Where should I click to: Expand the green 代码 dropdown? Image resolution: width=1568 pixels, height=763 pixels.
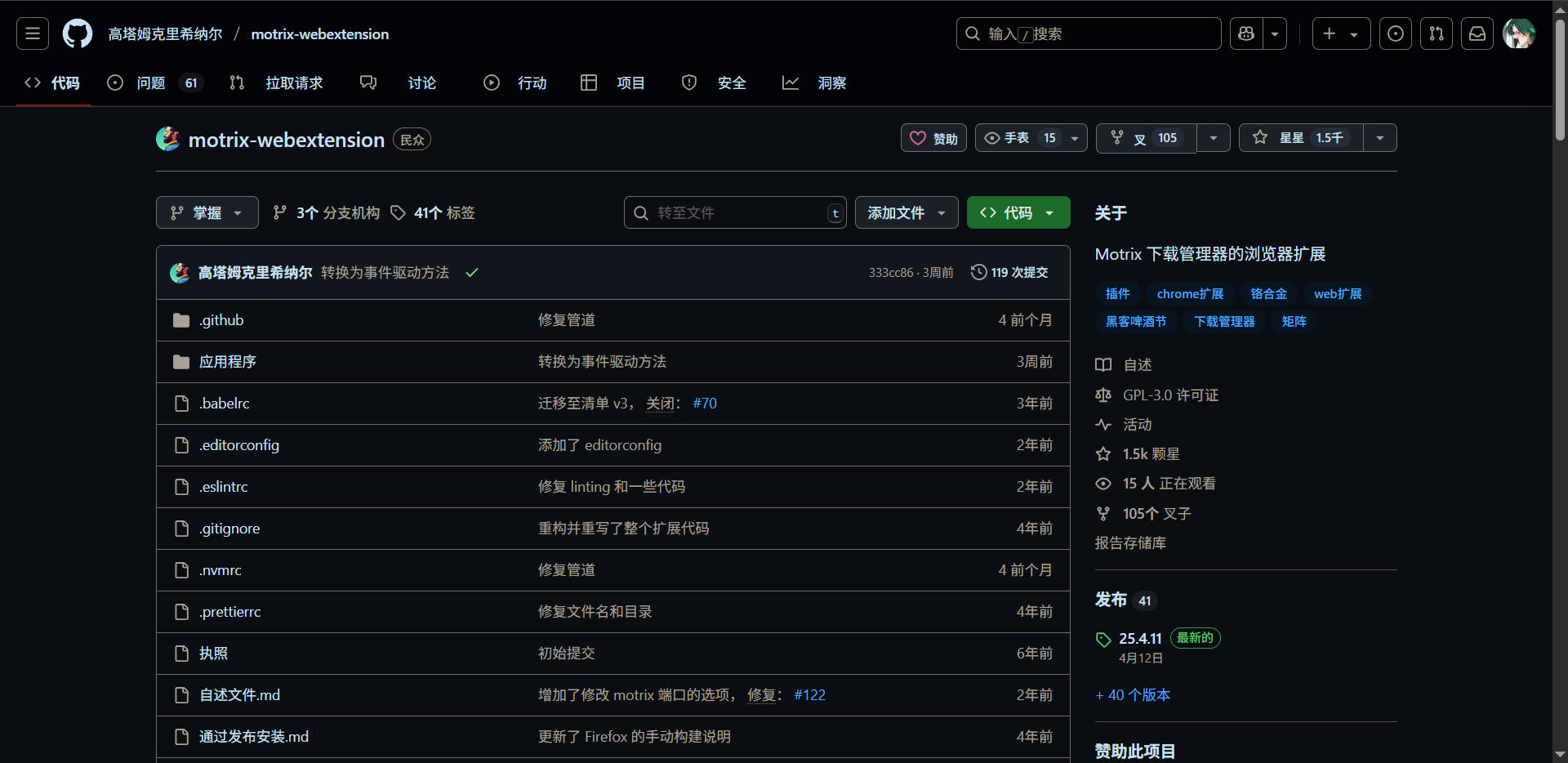(1018, 212)
